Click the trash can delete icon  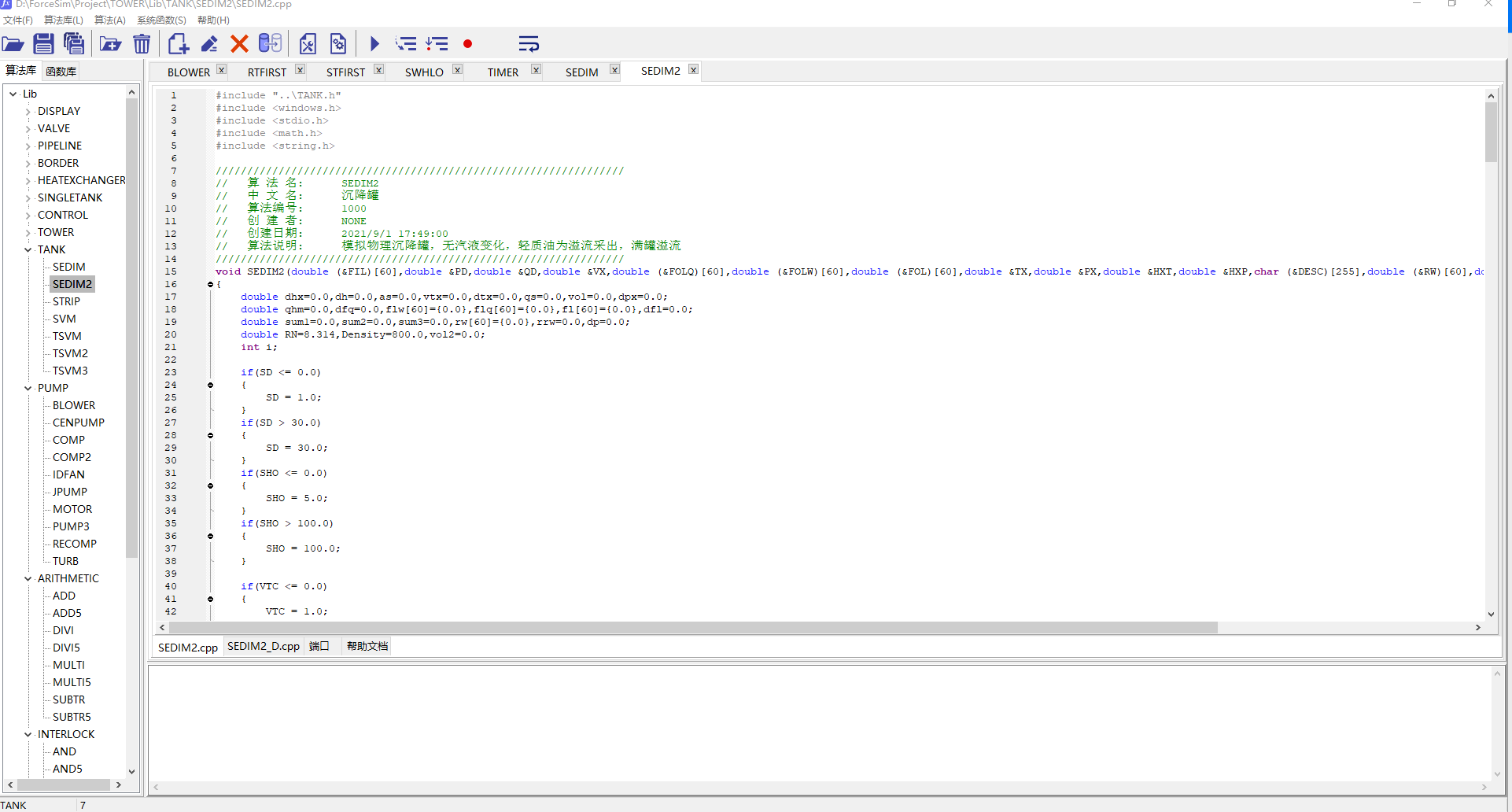point(142,44)
